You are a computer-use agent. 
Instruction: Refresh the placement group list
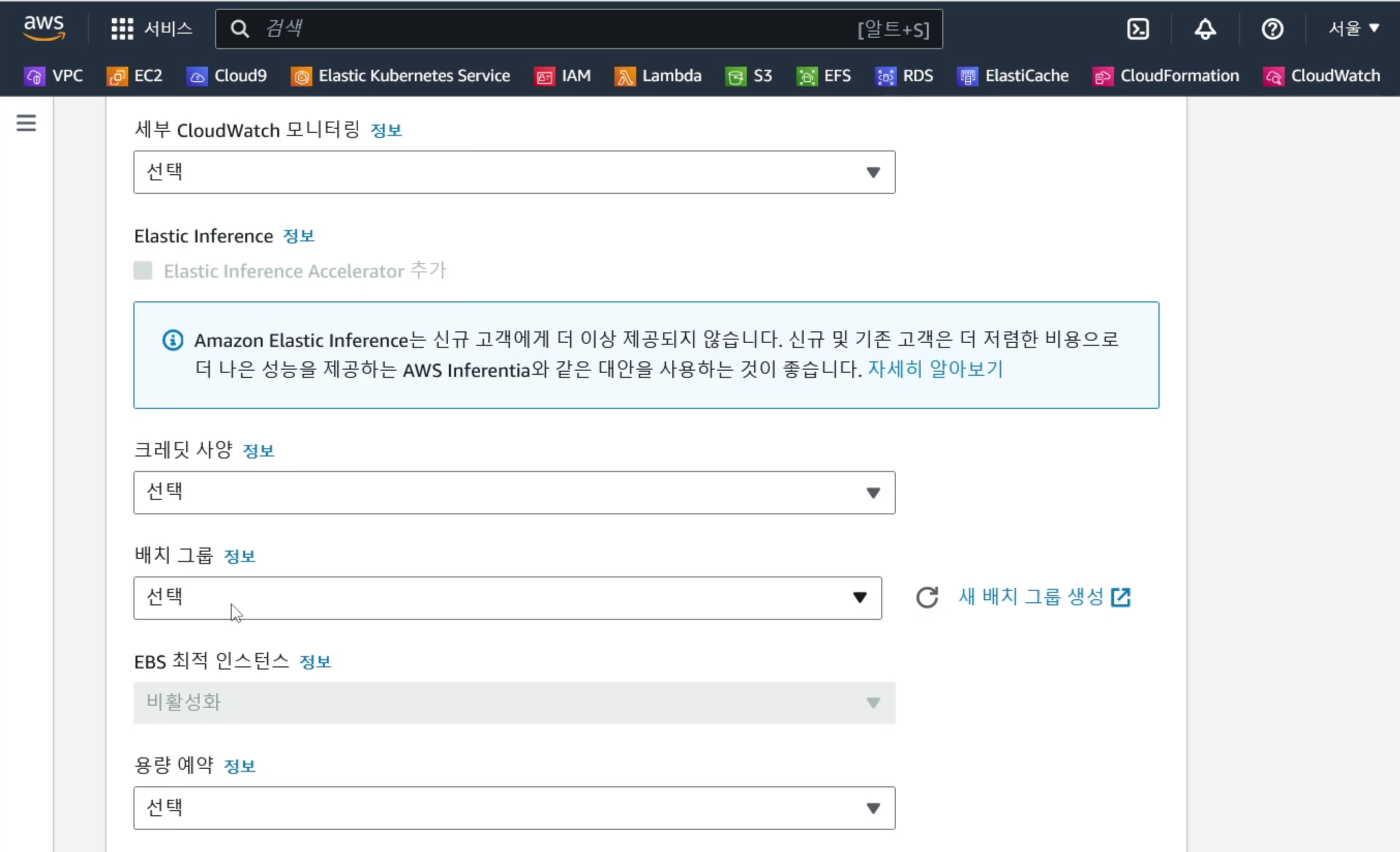[927, 598]
